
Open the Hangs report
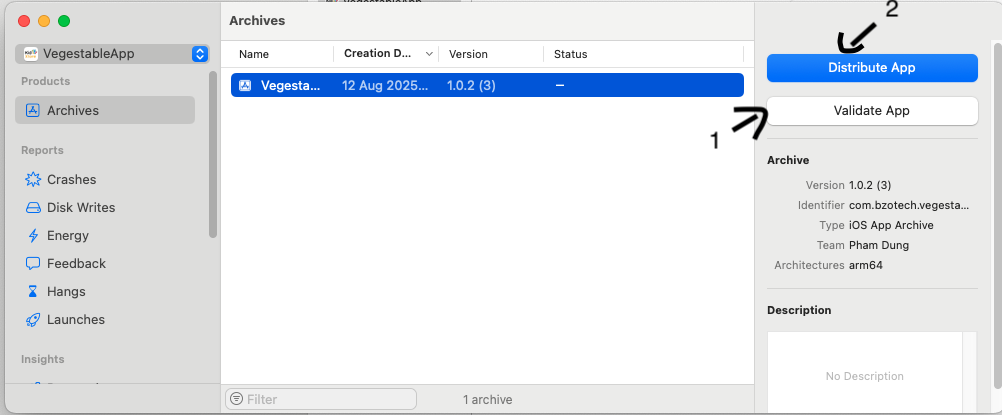click(66, 292)
